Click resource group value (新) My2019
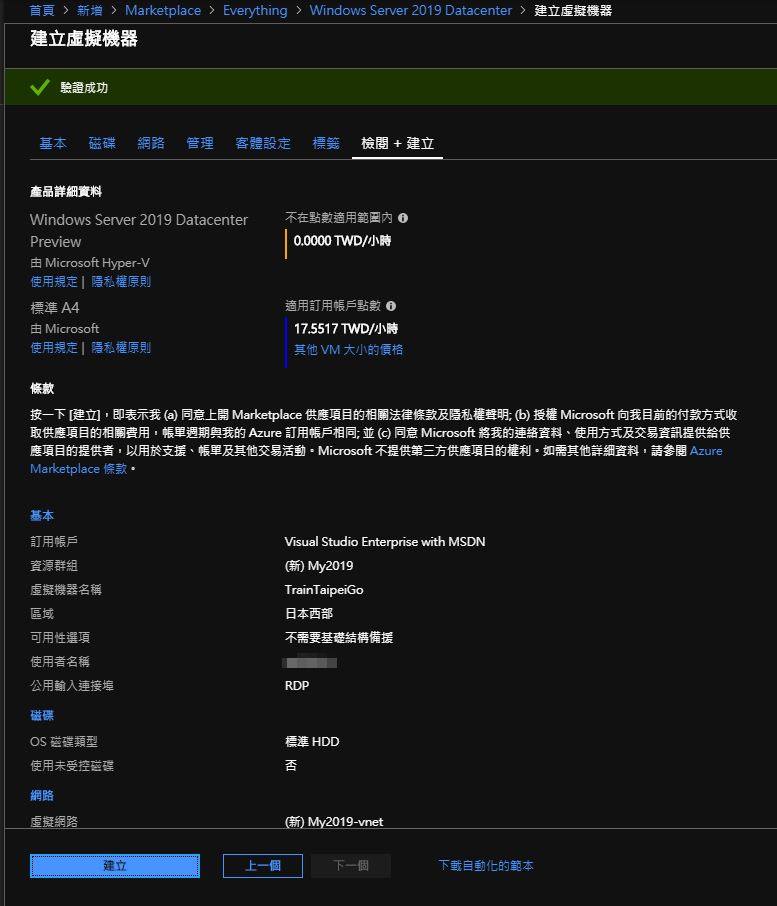Image resolution: width=777 pixels, height=906 pixels. pyautogui.click(x=319, y=566)
